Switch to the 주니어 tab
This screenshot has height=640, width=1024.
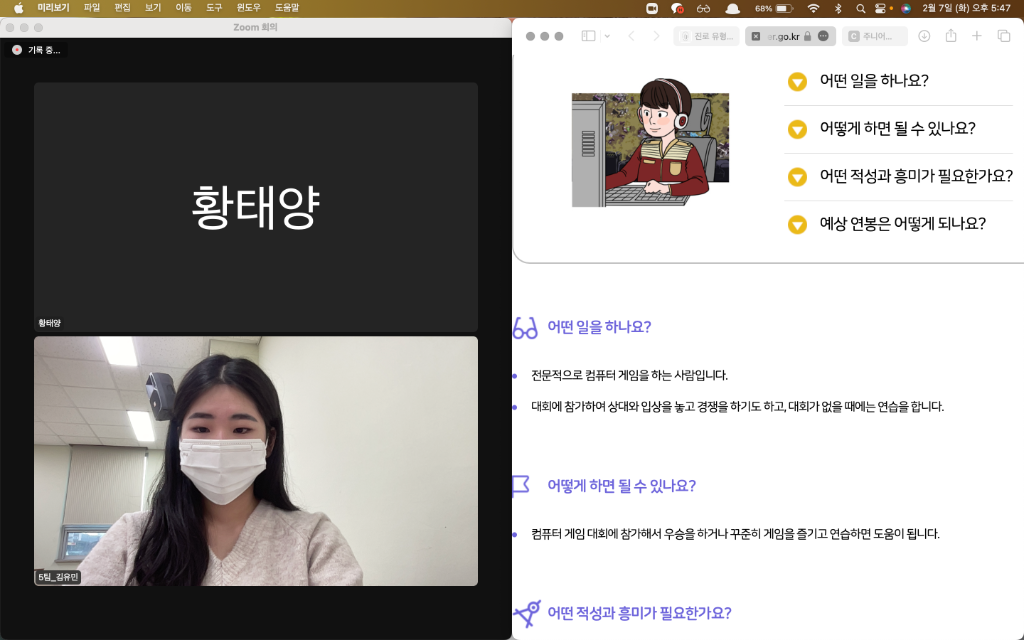876,36
